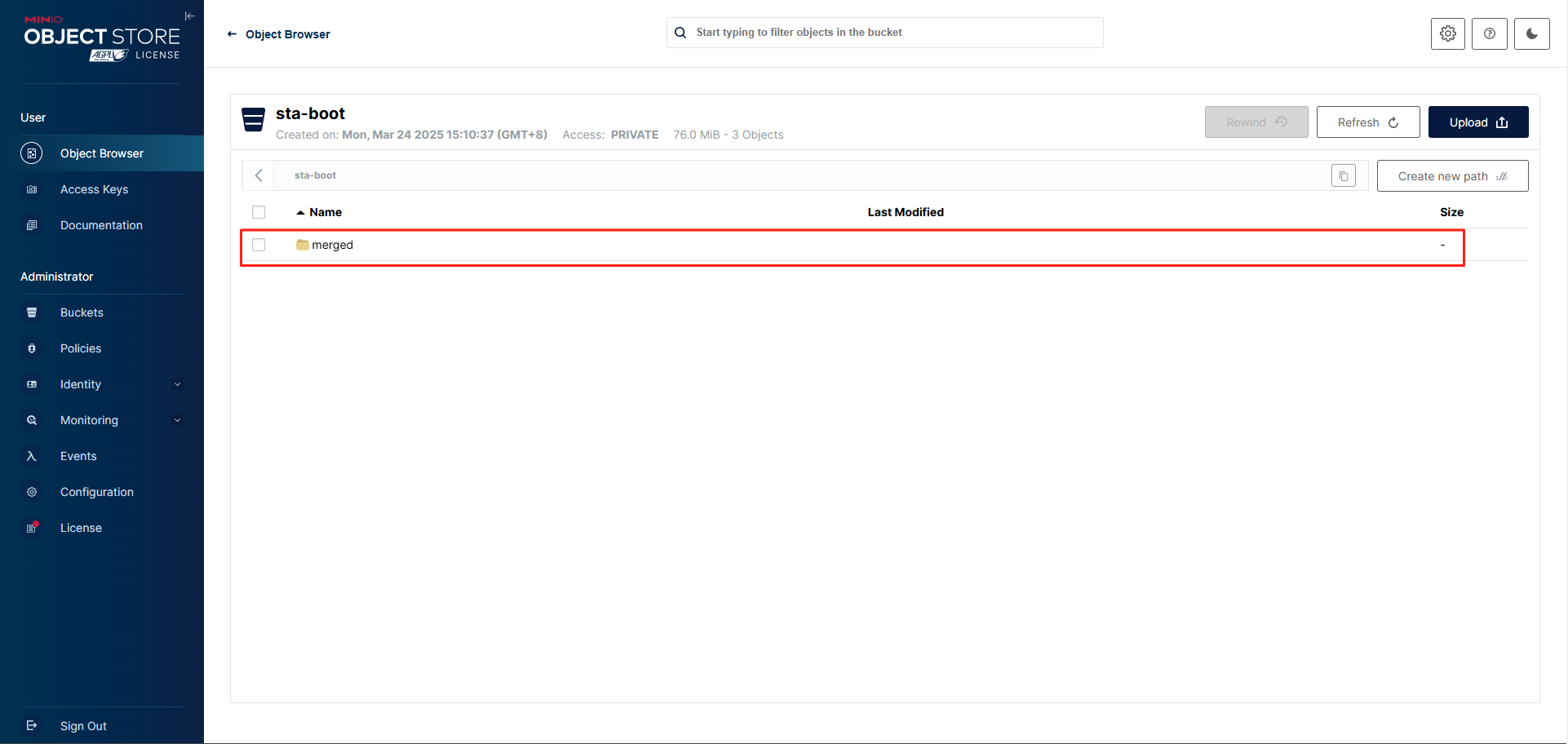Click the Refresh button
The height and width of the screenshot is (744, 1568).
[1368, 122]
